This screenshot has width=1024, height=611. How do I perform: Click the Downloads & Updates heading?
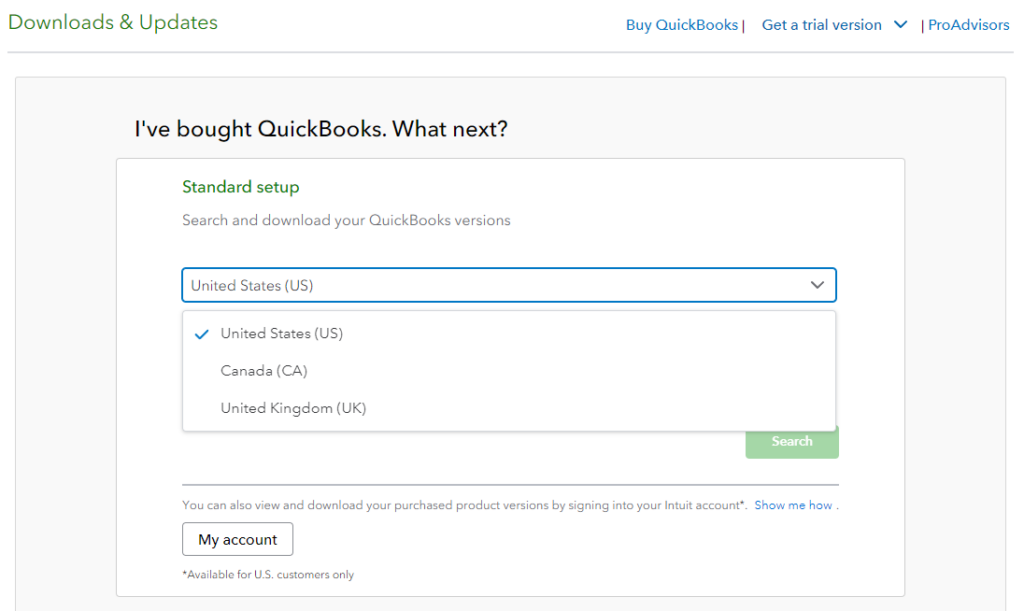point(112,22)
